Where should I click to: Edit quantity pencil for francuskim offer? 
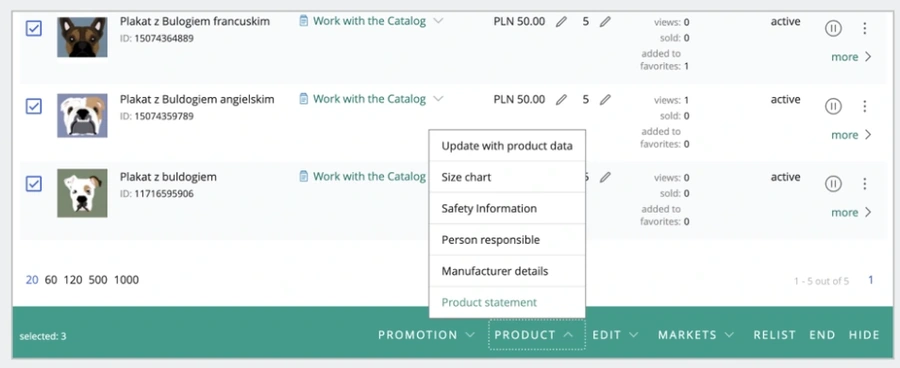tap(605, 22)
